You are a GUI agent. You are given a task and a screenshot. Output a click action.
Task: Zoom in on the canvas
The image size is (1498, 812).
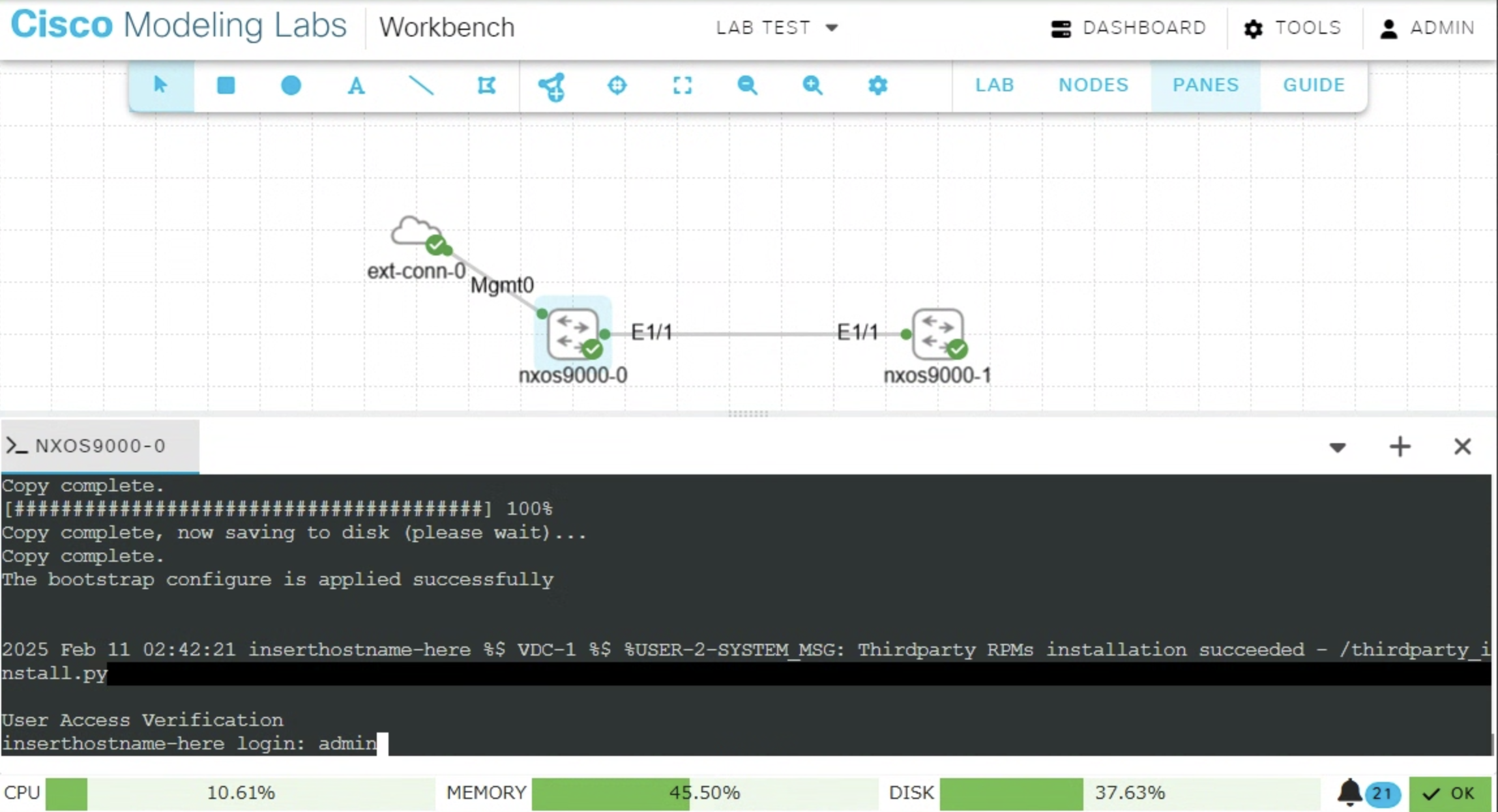(812, 85)
